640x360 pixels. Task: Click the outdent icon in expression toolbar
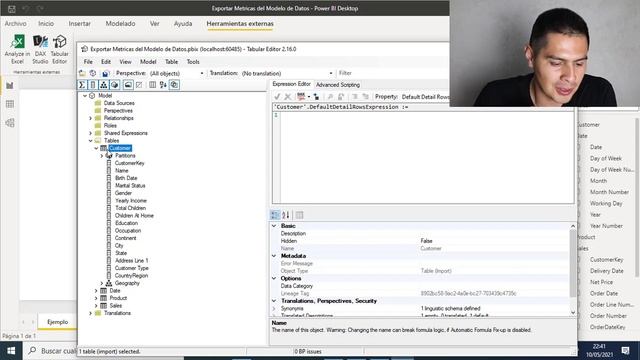[x=365, y=97]
